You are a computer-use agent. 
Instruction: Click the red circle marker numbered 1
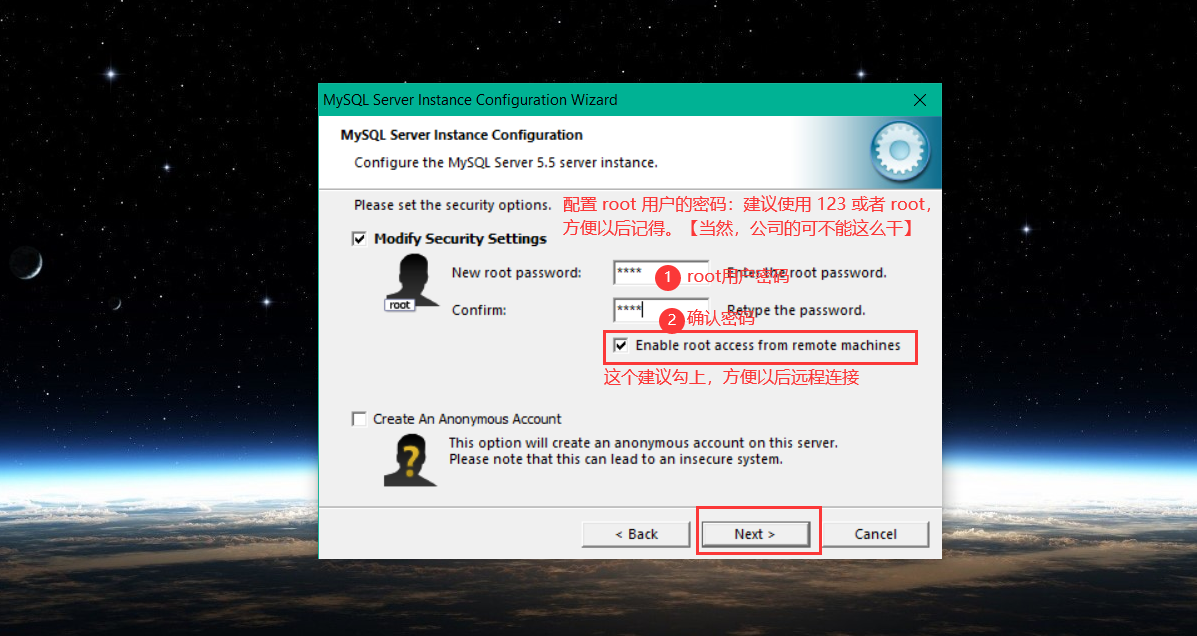coord(667,277)
